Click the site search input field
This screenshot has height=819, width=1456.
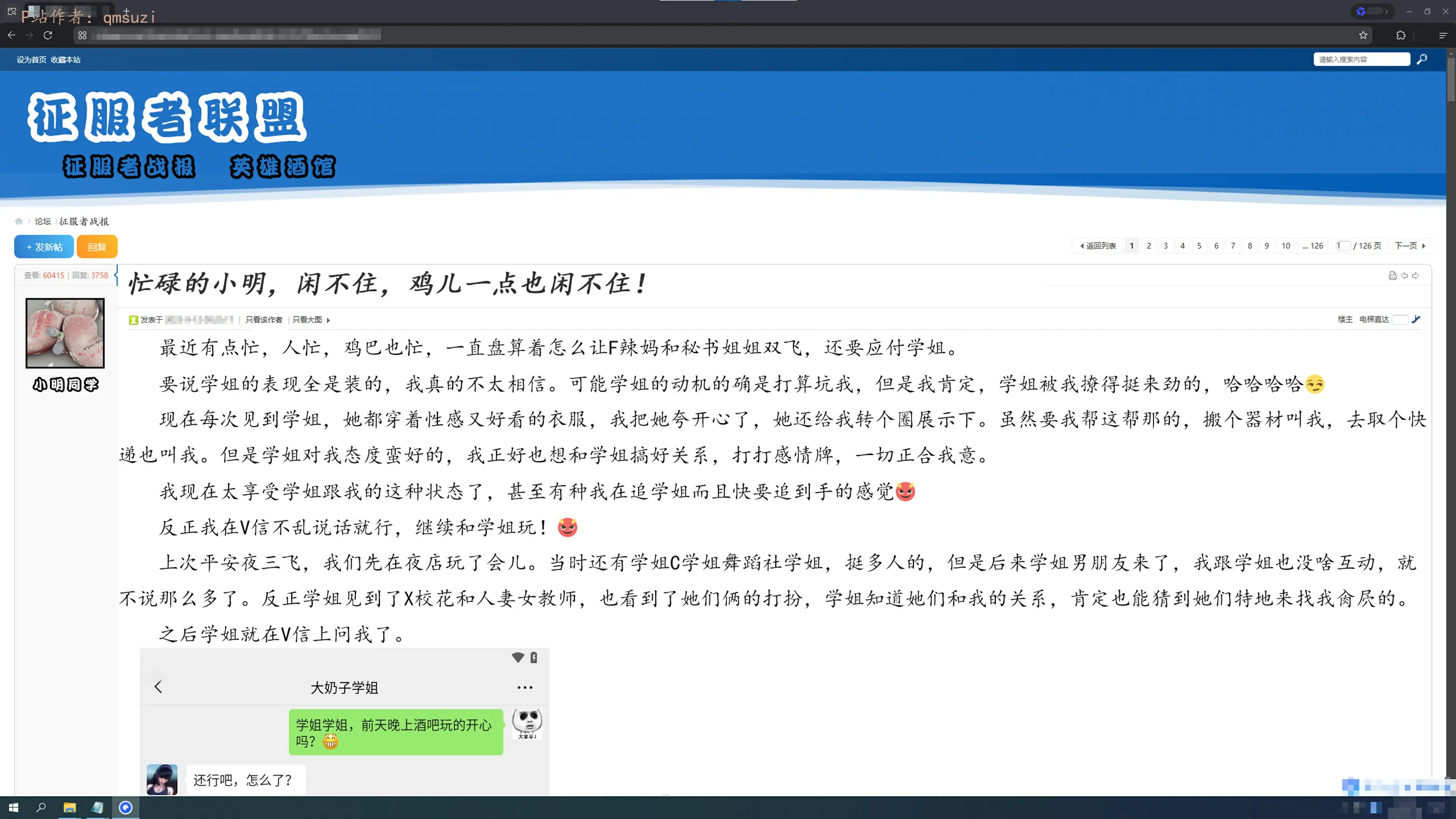pos(1362,60)
